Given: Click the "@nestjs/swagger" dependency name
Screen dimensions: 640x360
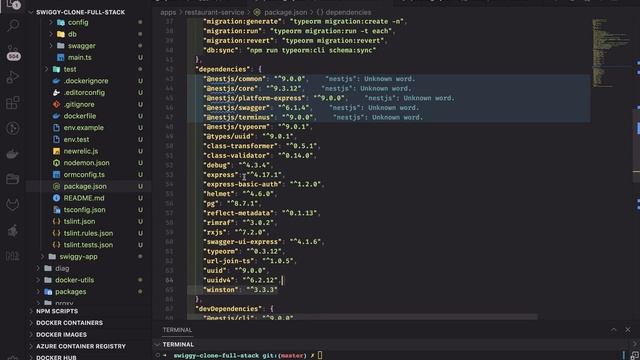Looking at the screenshot, I should pos(236,108).
